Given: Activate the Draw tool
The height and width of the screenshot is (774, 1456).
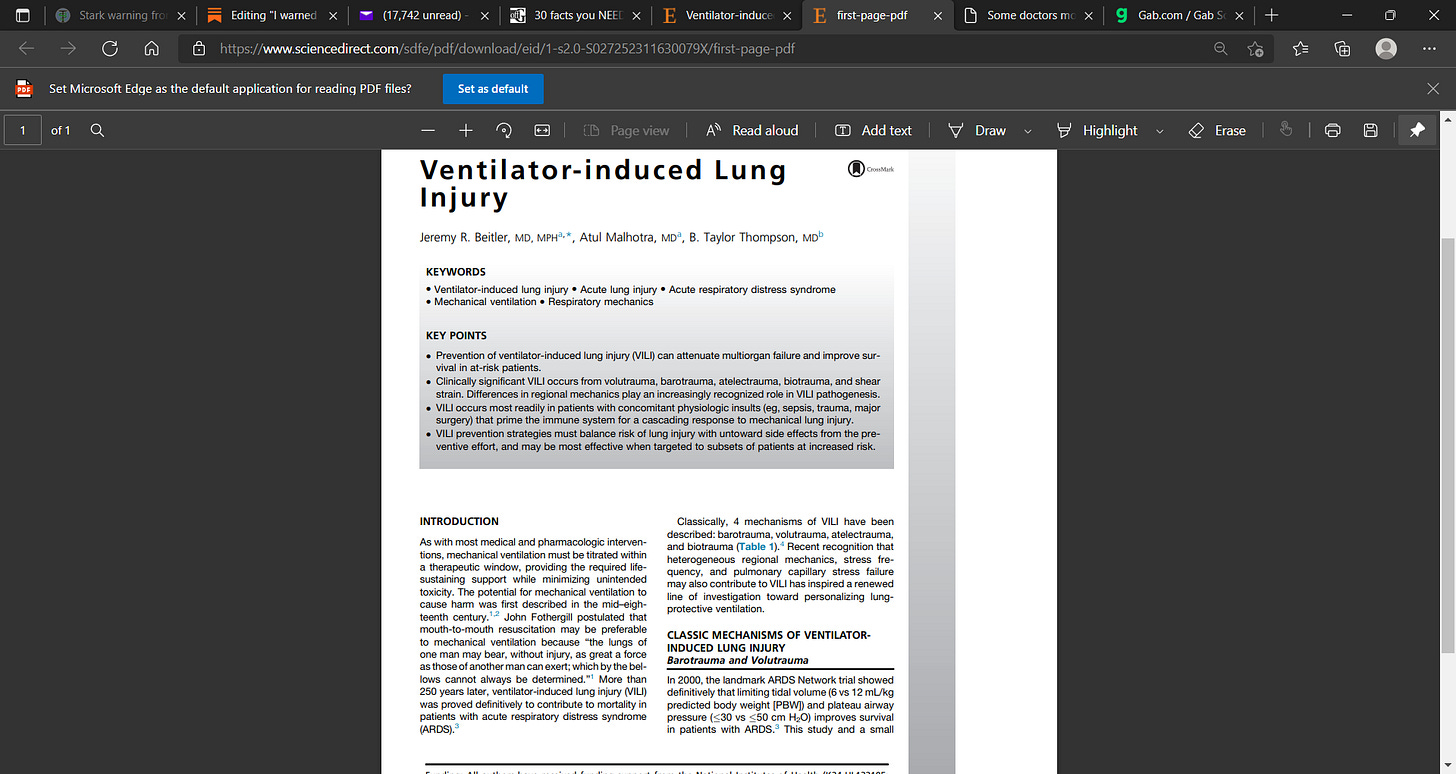Looking at the screenshot, I should (977, 130).
